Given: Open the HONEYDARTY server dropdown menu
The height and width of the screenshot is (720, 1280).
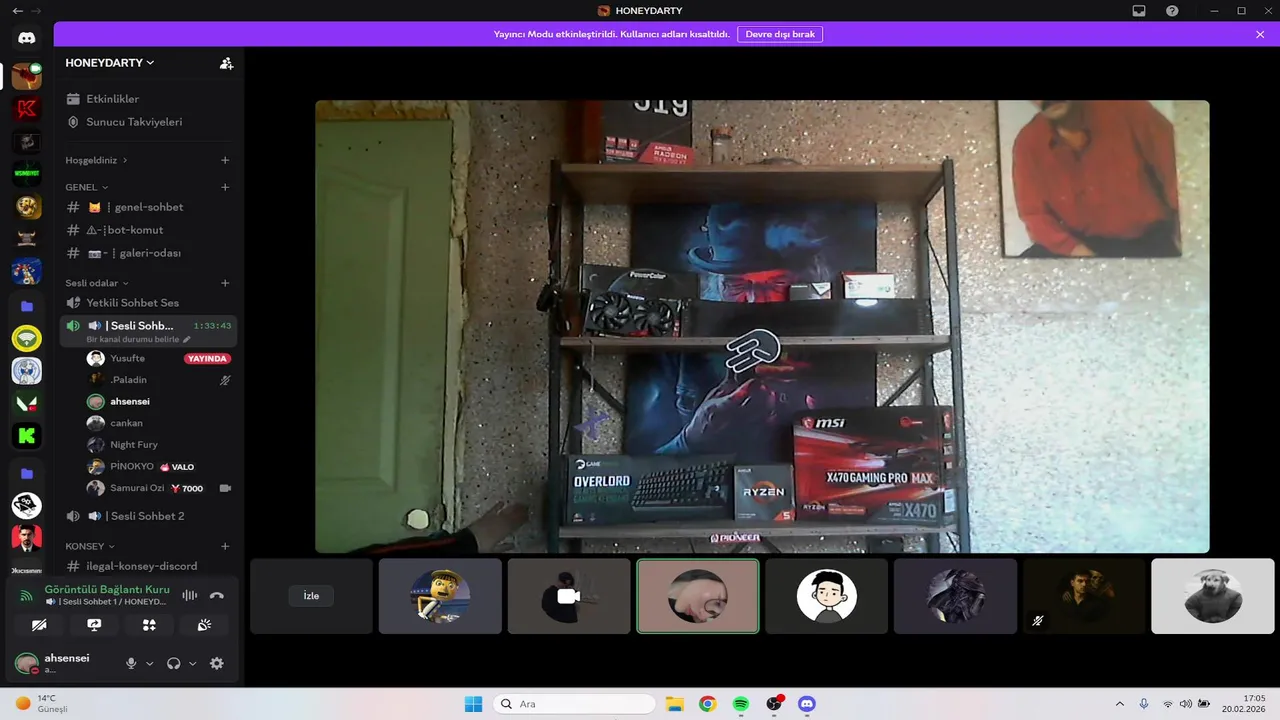Looking at the screenshot, I should (x=110, y=63).
